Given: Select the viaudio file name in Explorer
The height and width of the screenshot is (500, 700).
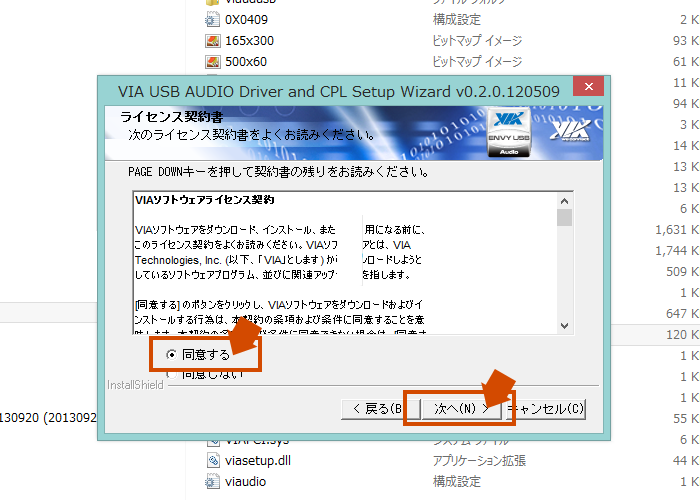Looking at the screenshot, I should pos(245,482).
